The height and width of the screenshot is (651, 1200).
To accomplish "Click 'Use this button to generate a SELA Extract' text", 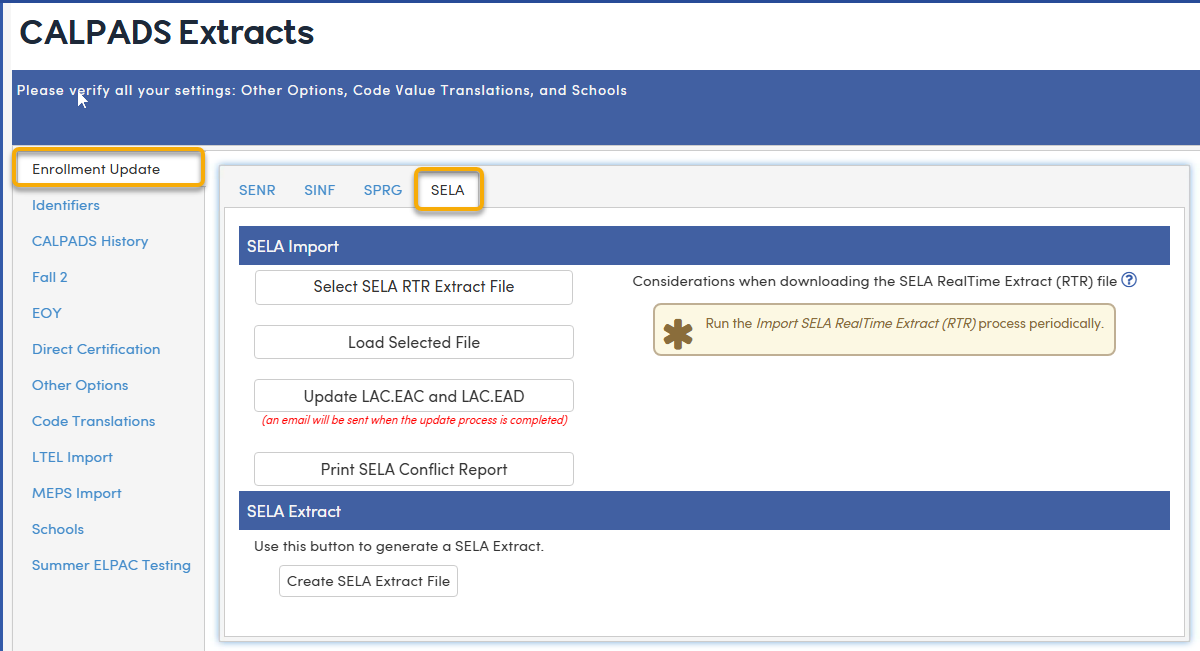I will [x=399, y=546].
